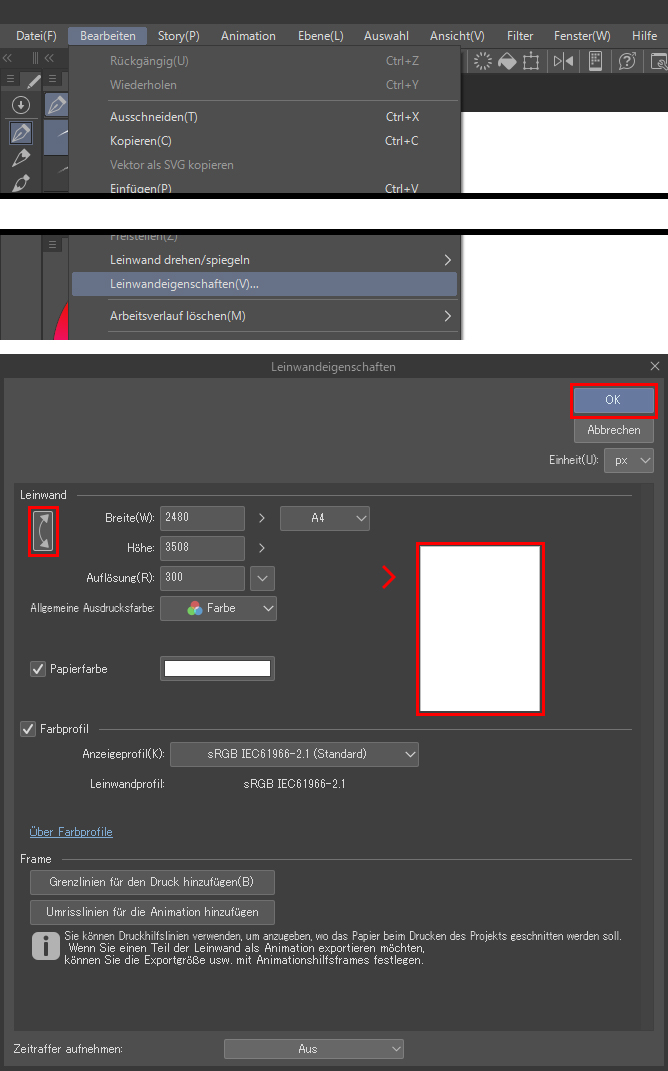Click the Leinwandprofil value sRGB IEC61966-2.1
The image size is (668, 1071).
click(x=294, y=784)
